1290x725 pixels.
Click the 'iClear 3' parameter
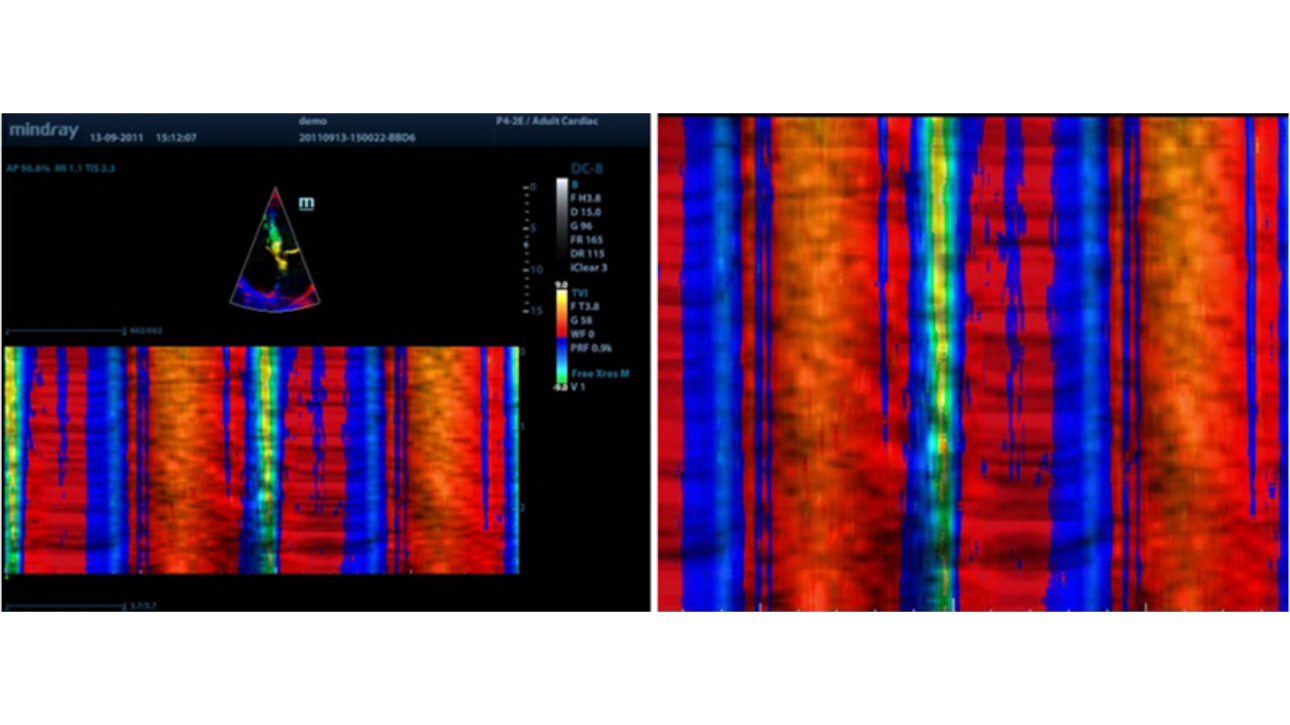click(590, 268)
